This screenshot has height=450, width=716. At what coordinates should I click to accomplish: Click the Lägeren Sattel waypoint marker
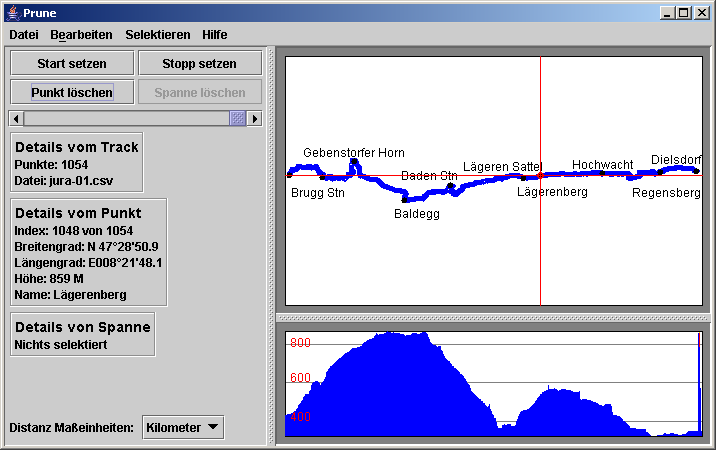523,178
